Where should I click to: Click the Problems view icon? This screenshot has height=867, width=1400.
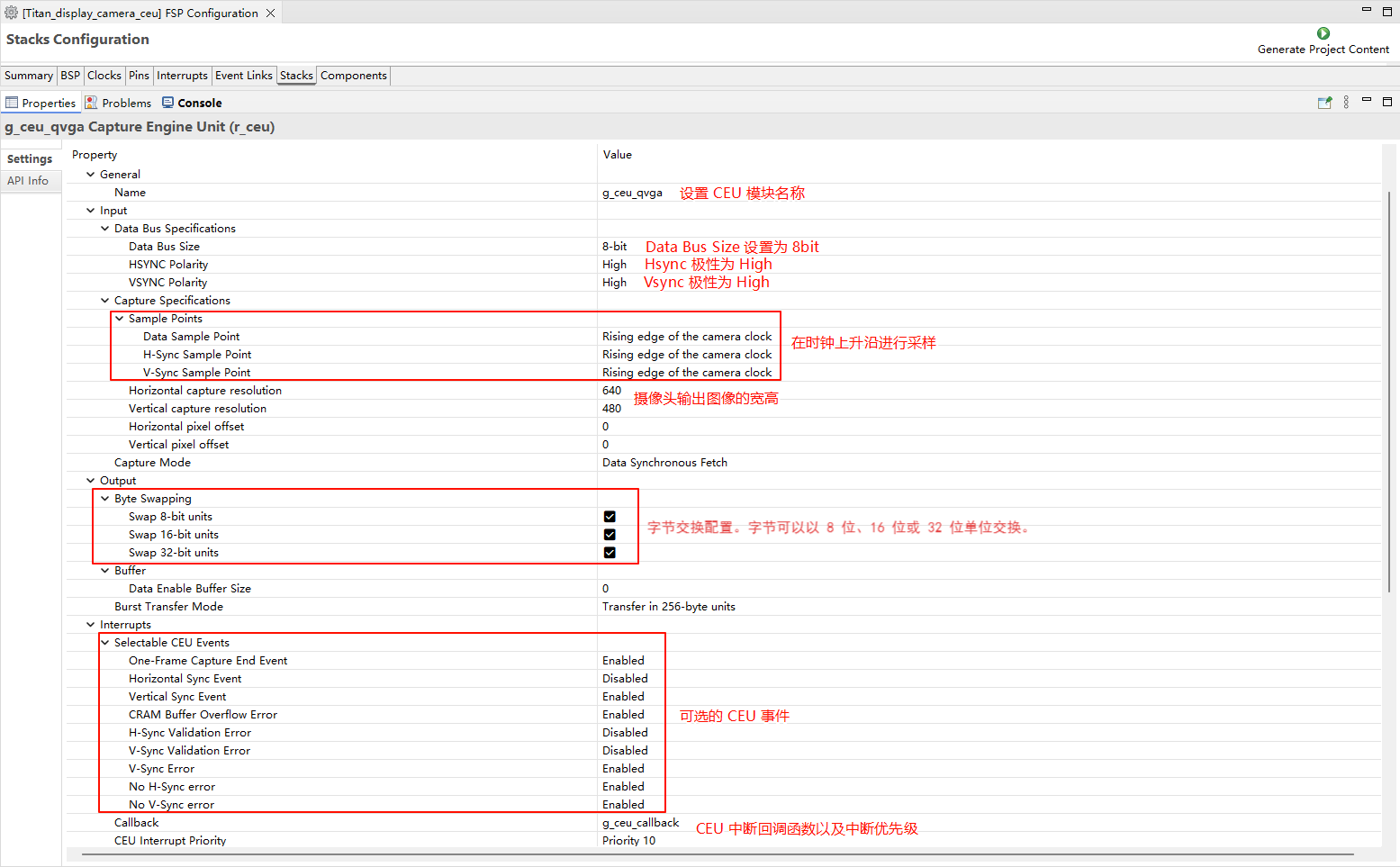click(91, 103)
